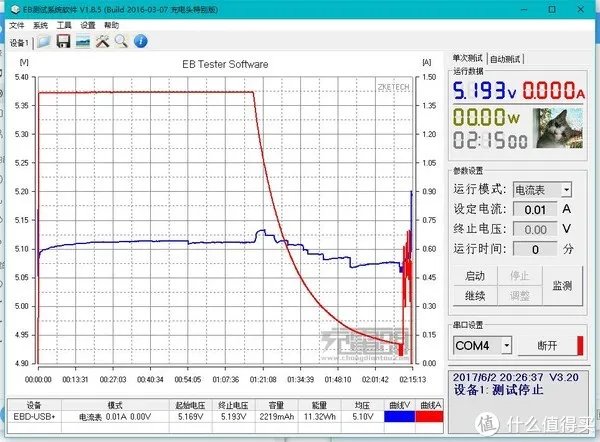
Task: Click the 监测 button
Action: 562,285
